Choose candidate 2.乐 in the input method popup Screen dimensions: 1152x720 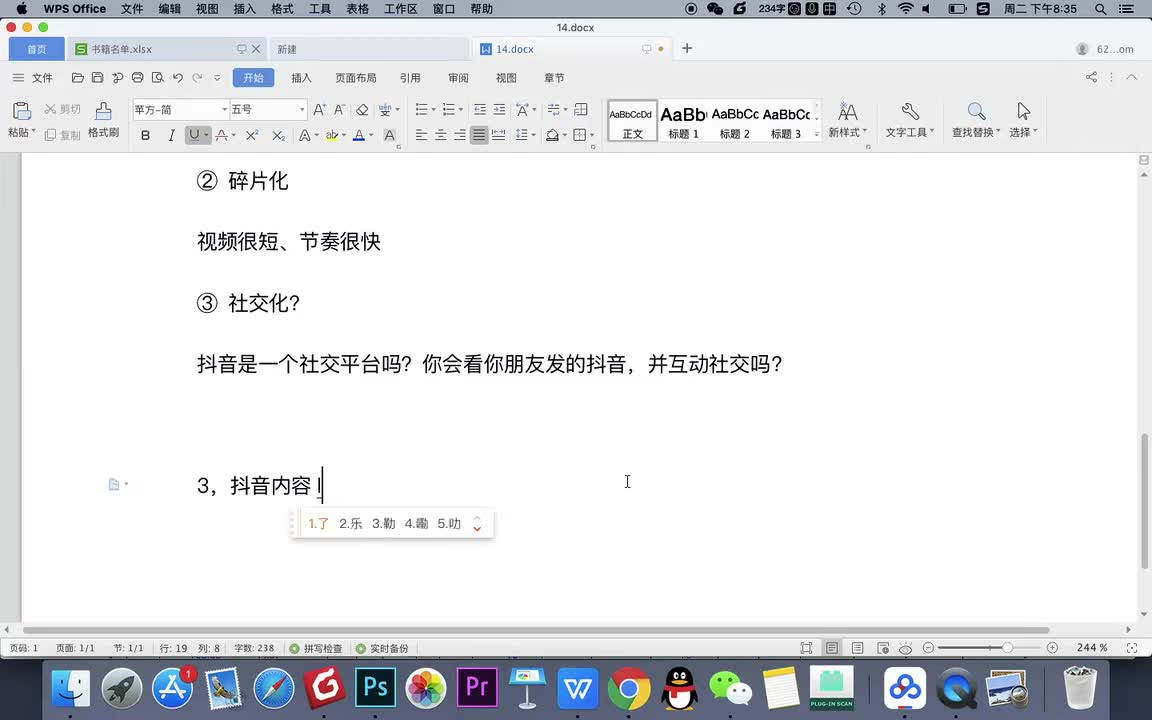tap(350, 524)
